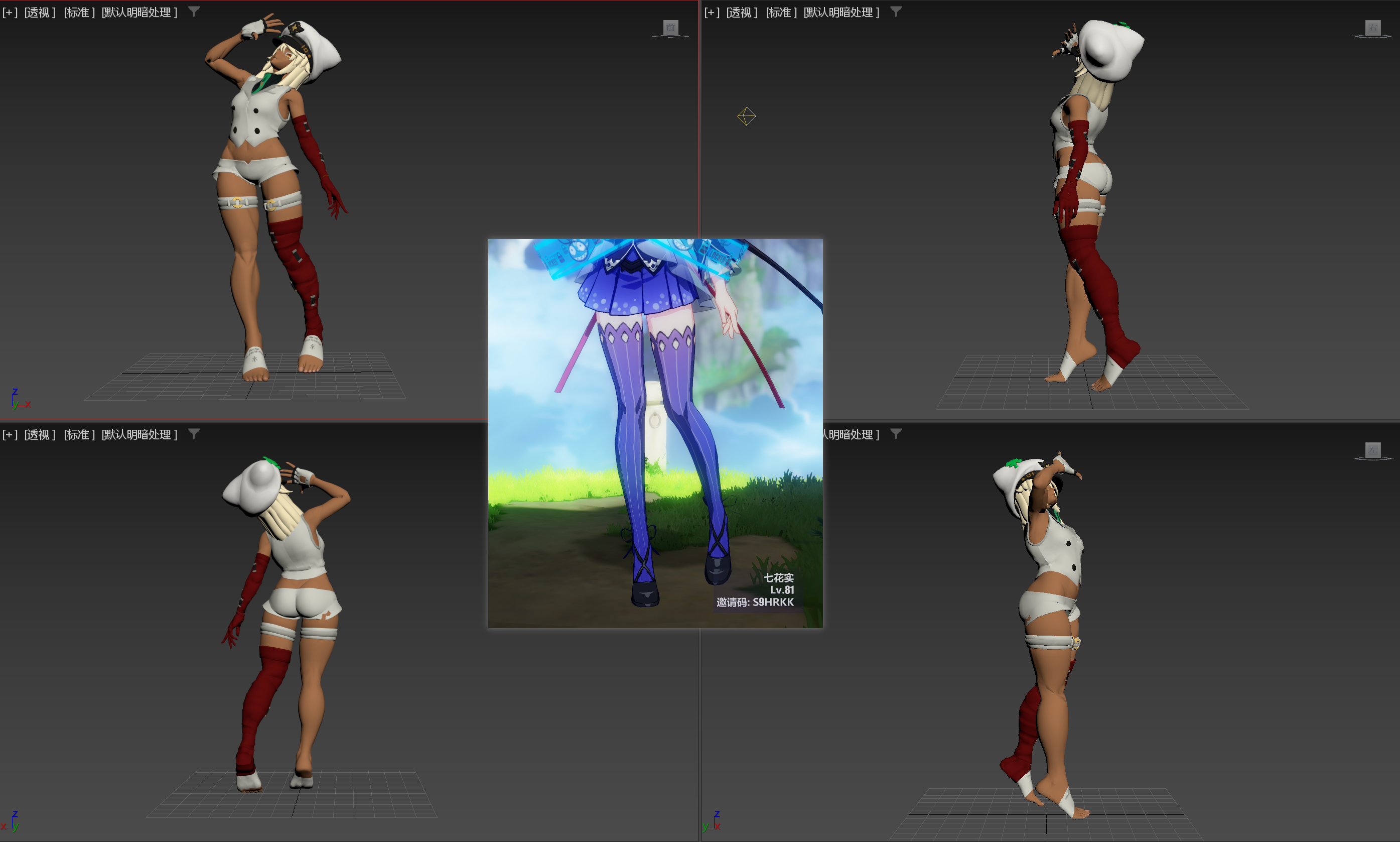
Task: Open [默认明暗处理] shading menu in top-left viewport
Action: [x=139, y=12]
